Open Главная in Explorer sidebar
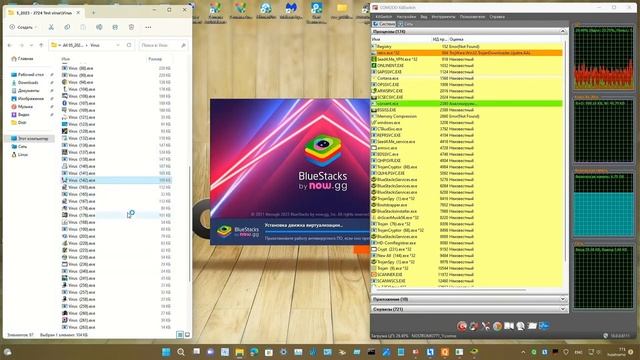Screen dimensions: 640x360 (22, 59)
